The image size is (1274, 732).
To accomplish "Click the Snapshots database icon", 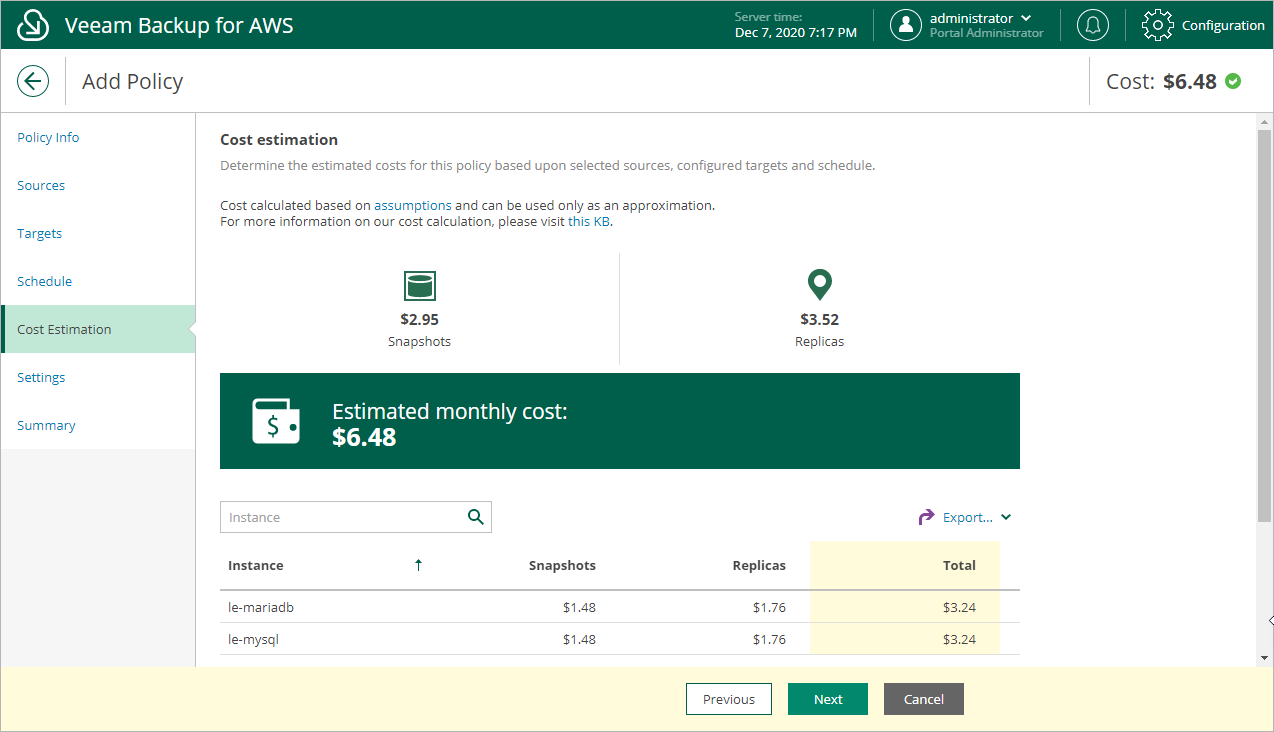I will pos(420,286).
